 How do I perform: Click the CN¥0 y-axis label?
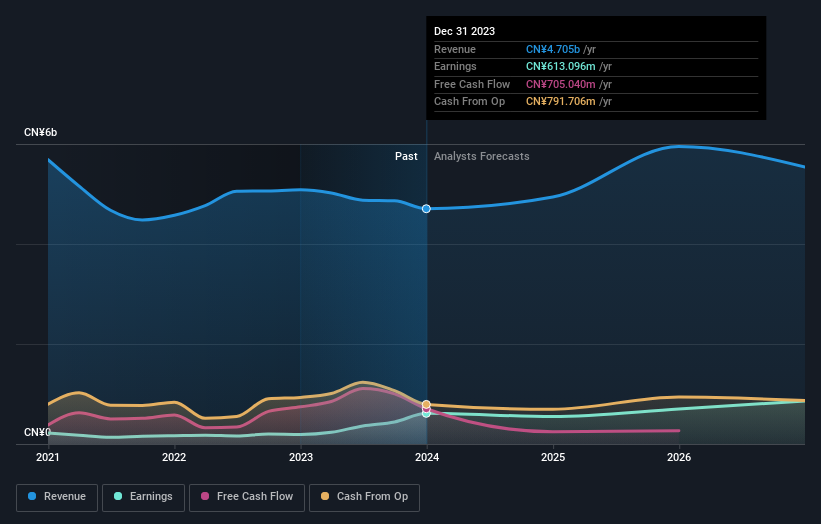37,432
